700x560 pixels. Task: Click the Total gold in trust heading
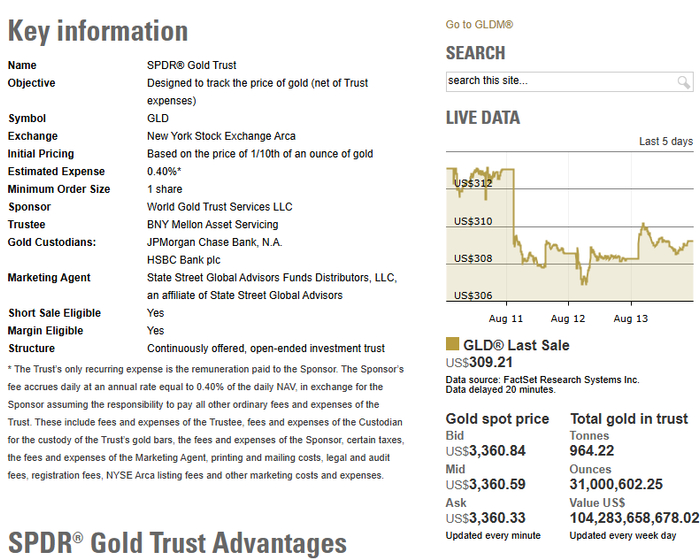click(x=629, y=419)
